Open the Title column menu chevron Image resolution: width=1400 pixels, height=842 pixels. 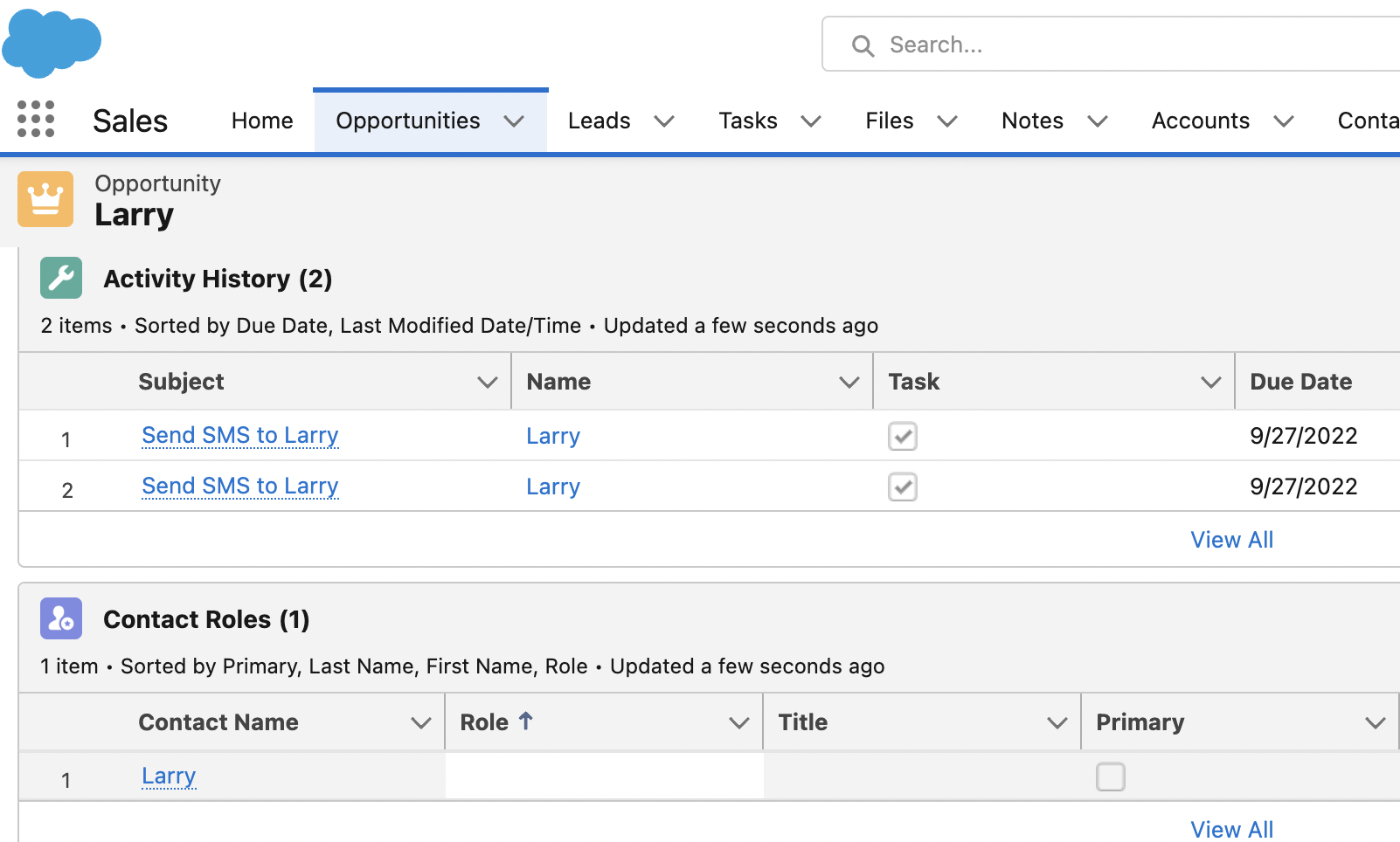pyautogui.click(x=1057, y=722)
